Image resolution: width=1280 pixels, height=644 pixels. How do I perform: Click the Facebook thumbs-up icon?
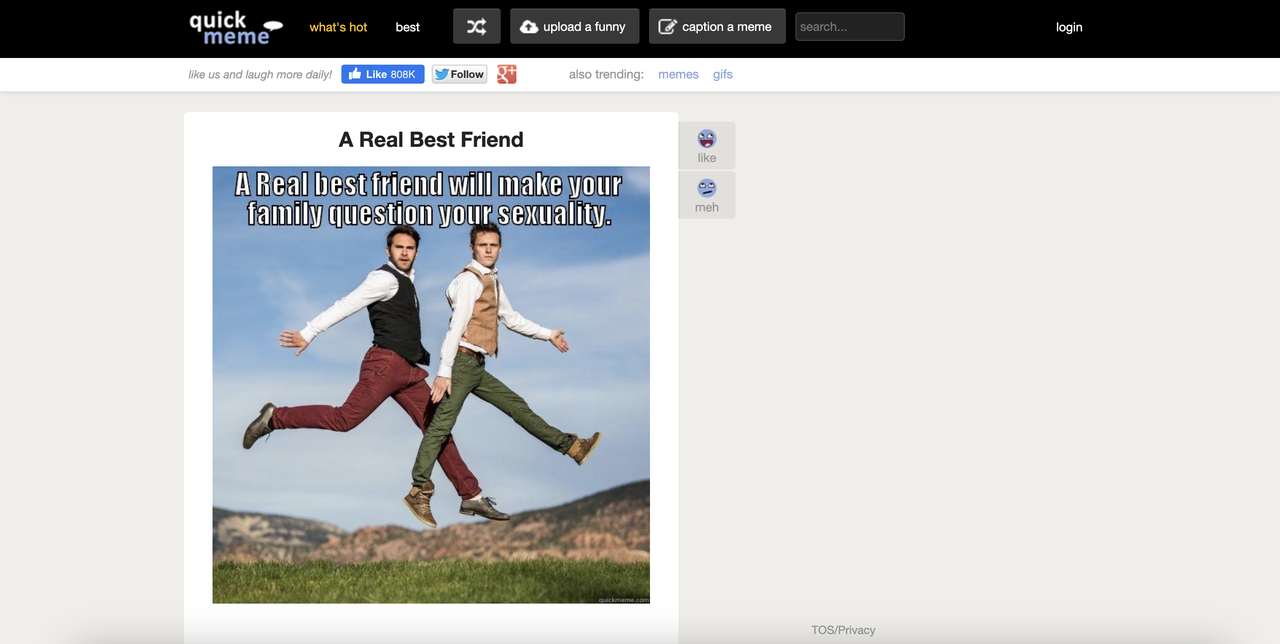[x=355, y=74]
